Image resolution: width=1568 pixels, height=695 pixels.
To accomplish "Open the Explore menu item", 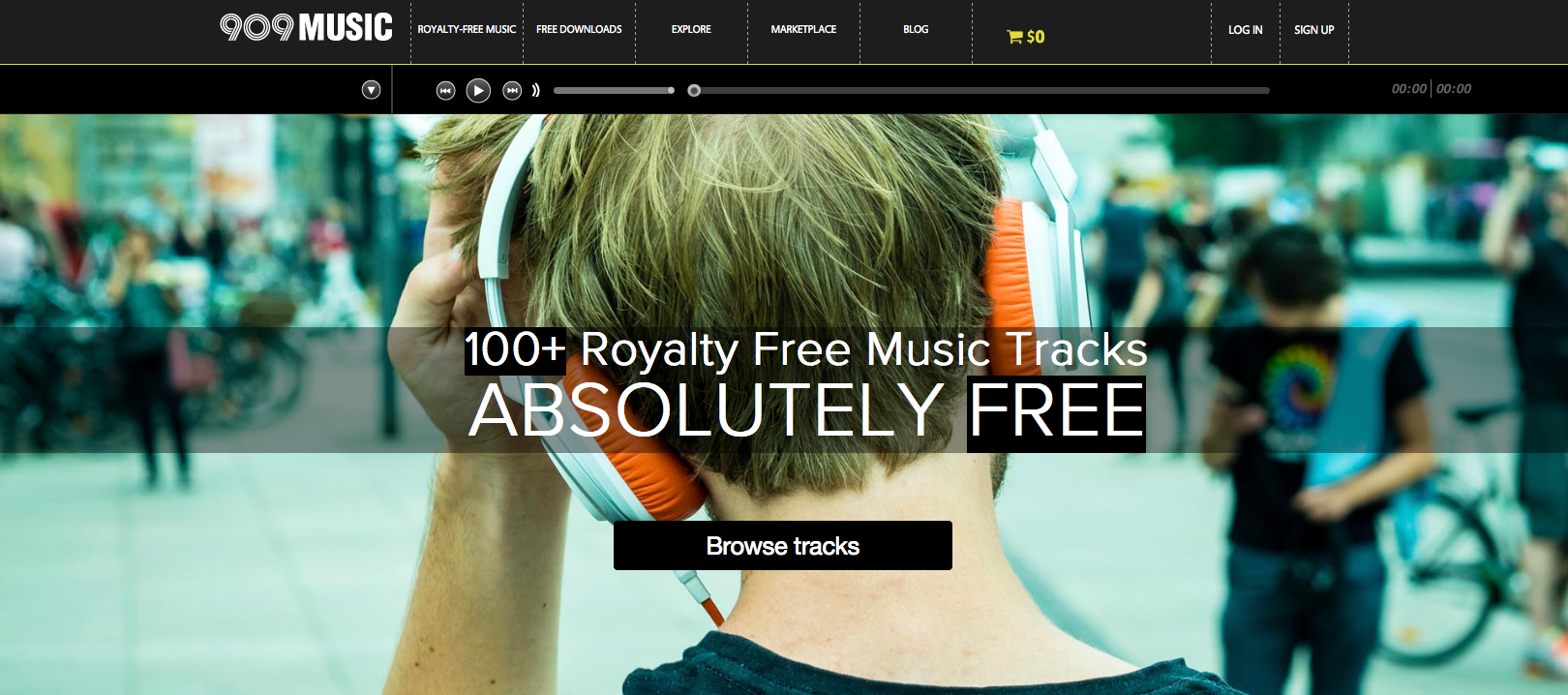I will pos(691,29).
